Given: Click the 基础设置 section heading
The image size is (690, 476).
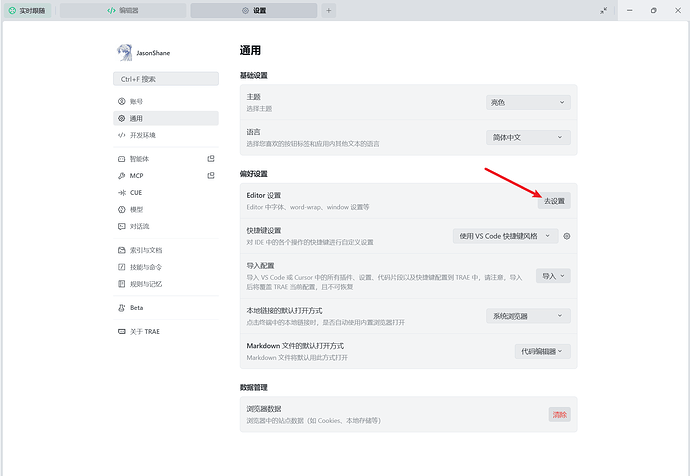Looking at the screenshot, I should coord(253,75).
